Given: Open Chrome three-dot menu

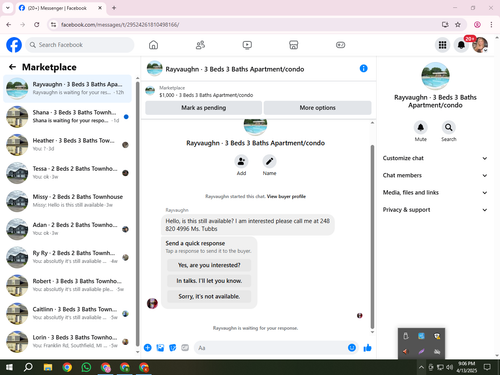Looking at the screenshot, I should coord(491,24).
